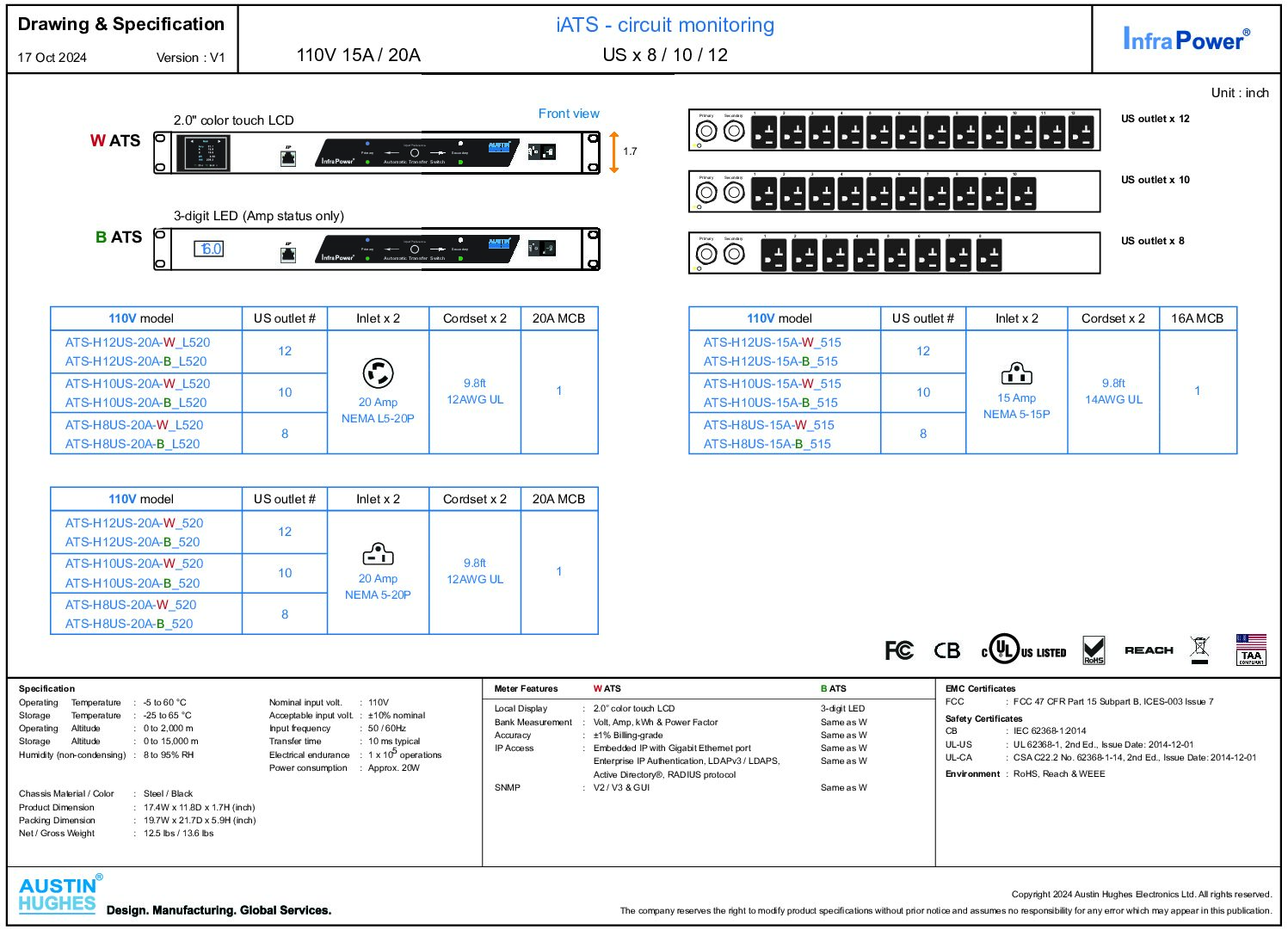Screen dimensions: 1288x930
Task: Click model 'ATS-H8US-20A-B_520'
Action: coord(129,624)
